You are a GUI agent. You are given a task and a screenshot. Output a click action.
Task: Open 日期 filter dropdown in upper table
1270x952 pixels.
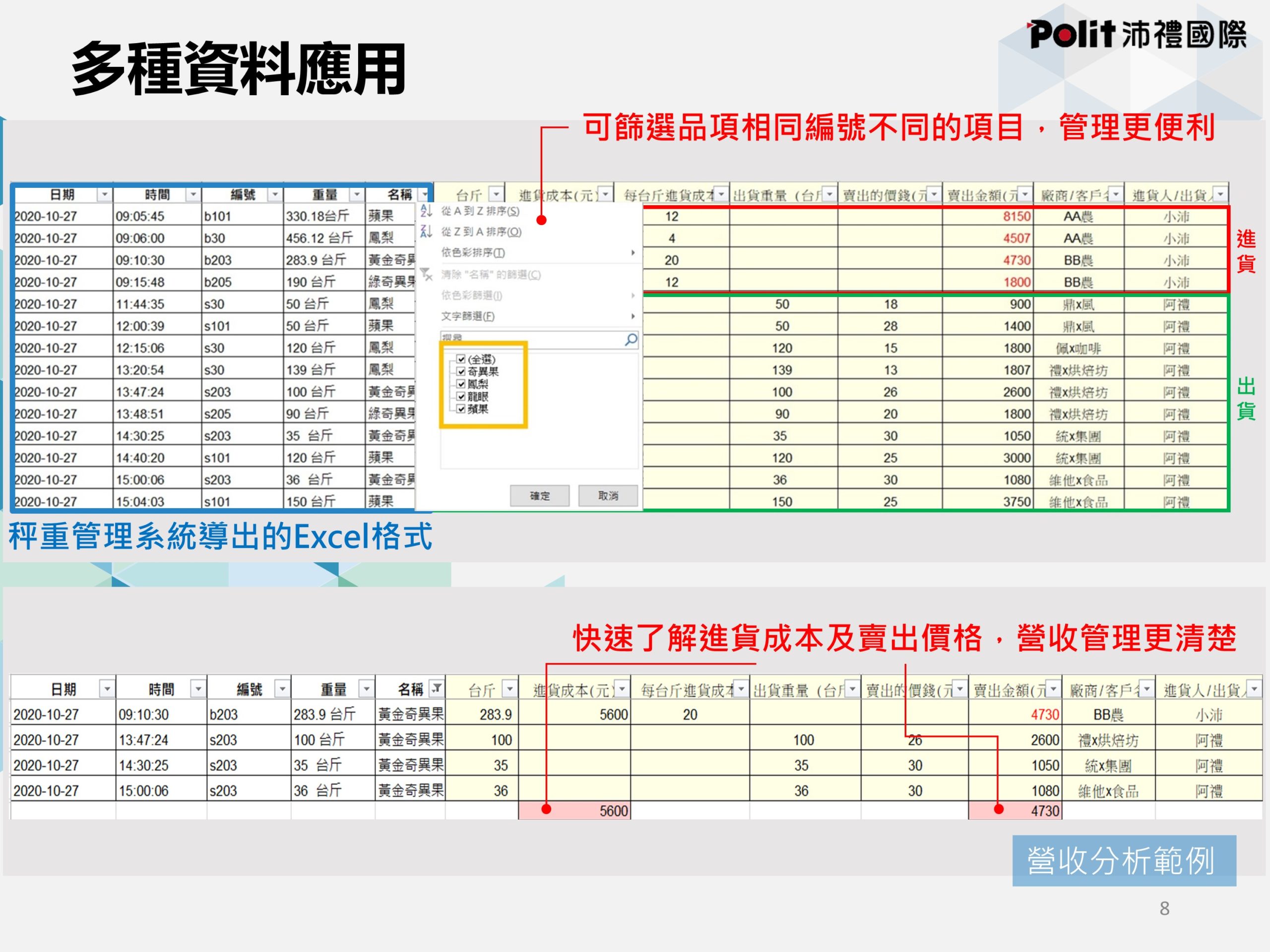(104, 195)
